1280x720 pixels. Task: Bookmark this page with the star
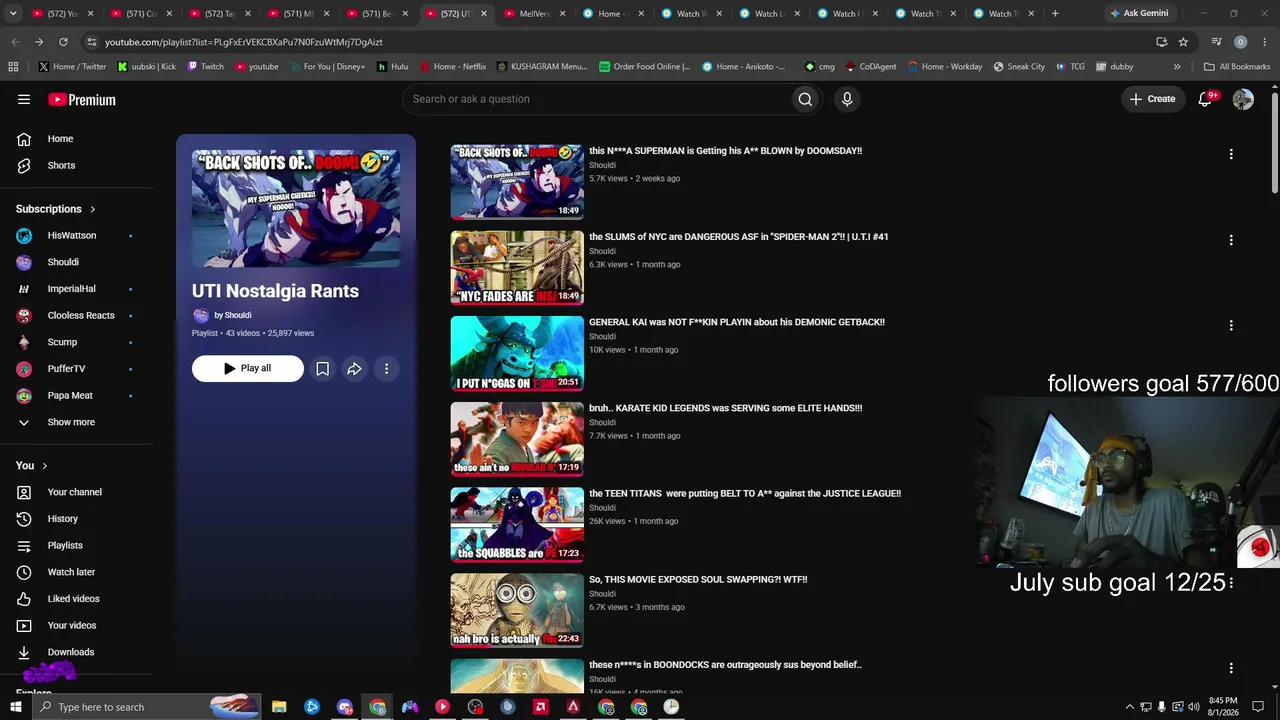point(1183,42)
